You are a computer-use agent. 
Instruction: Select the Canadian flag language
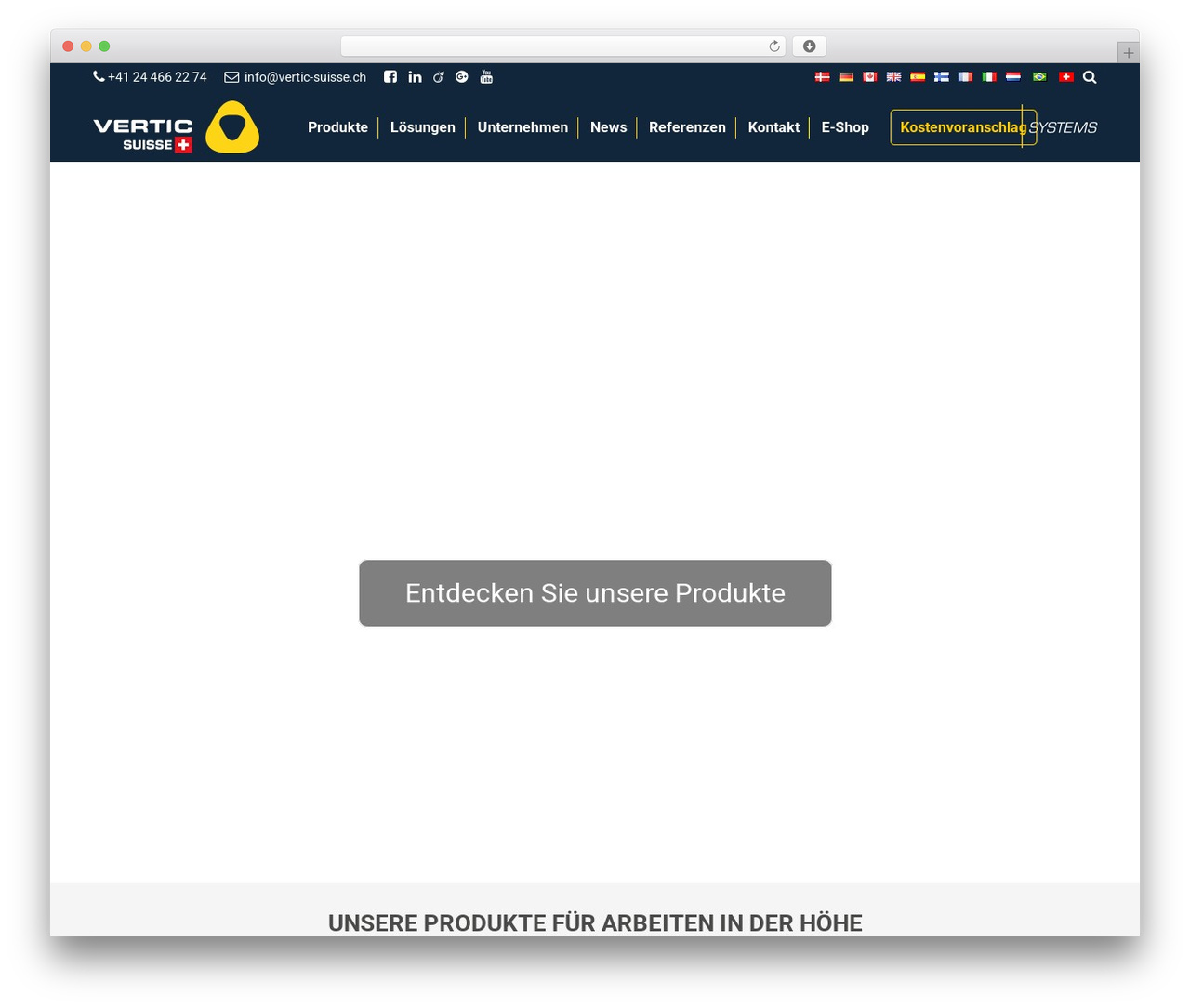[x=870, y=77]
